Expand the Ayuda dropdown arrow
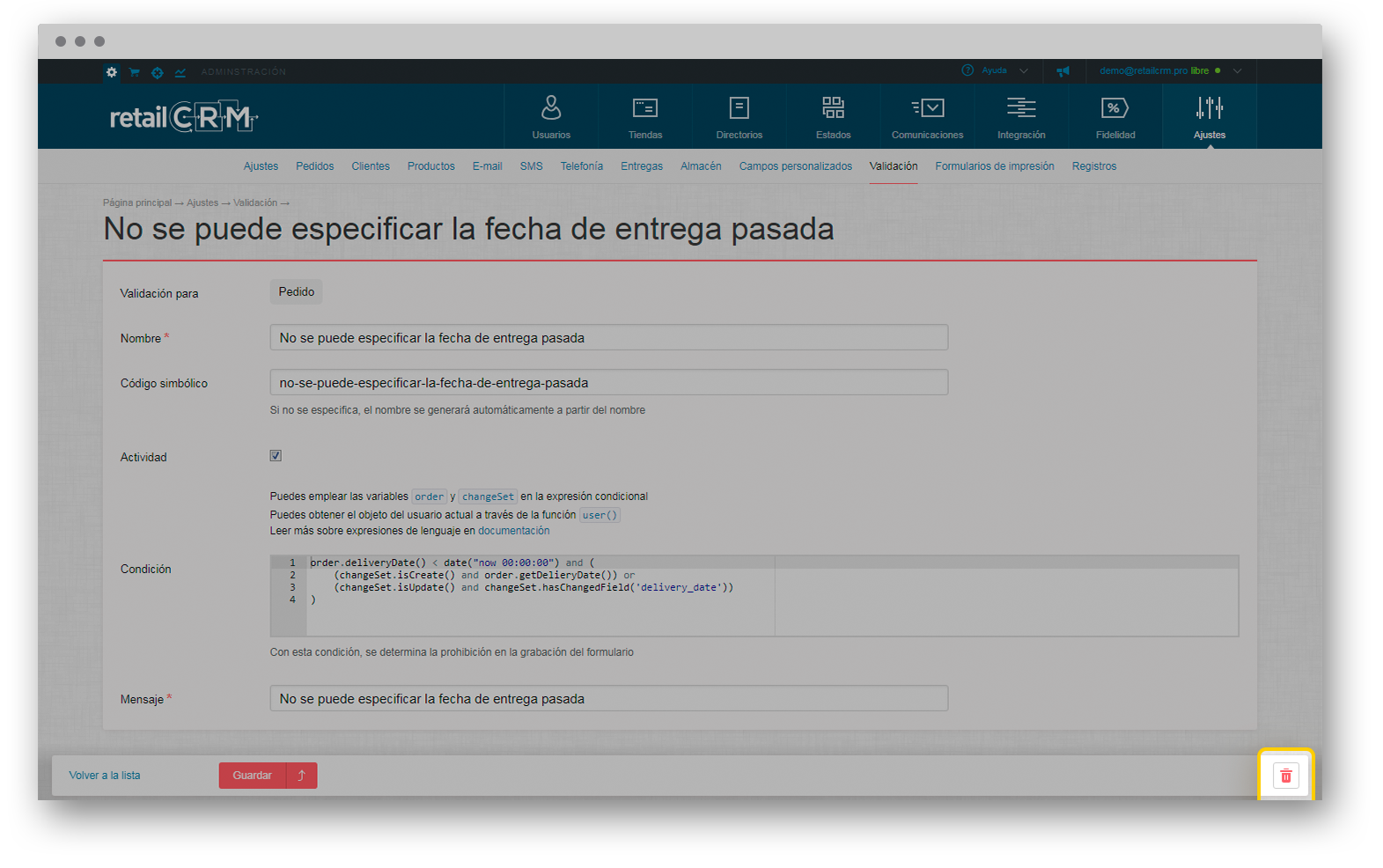Image resolution: width=1383 pixels, height=868 pixels. (x=1024, y=70)
